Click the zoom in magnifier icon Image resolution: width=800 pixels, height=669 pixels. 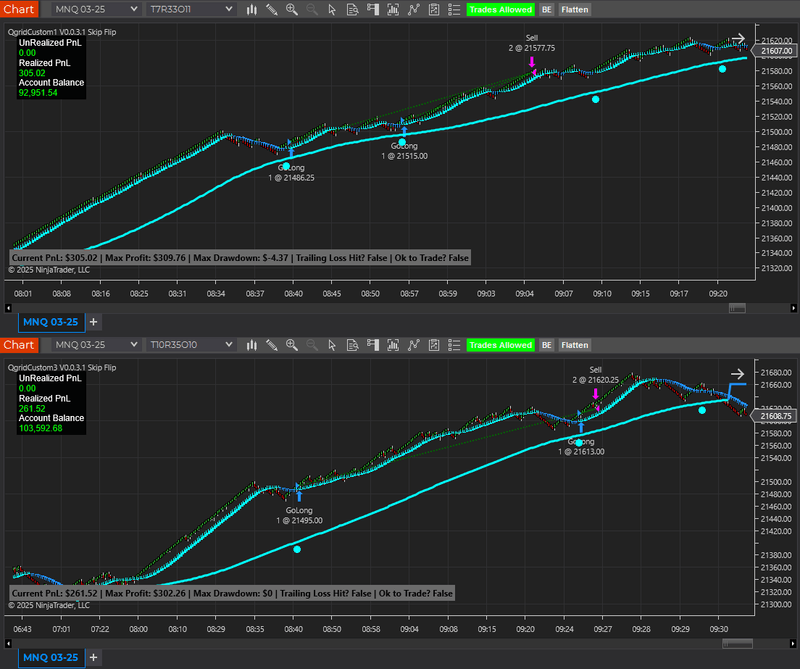pyautogui.click(x=291, y=10)
